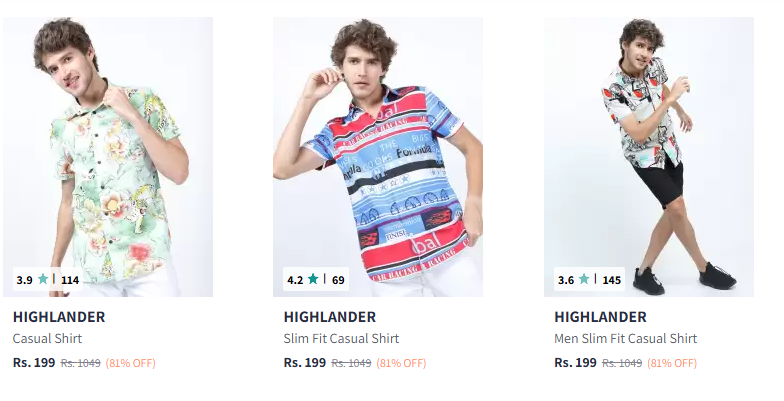The image size is (784, 401).
Task: Click the star icon beside 4.2 rating
Action: tap(313, 279)
